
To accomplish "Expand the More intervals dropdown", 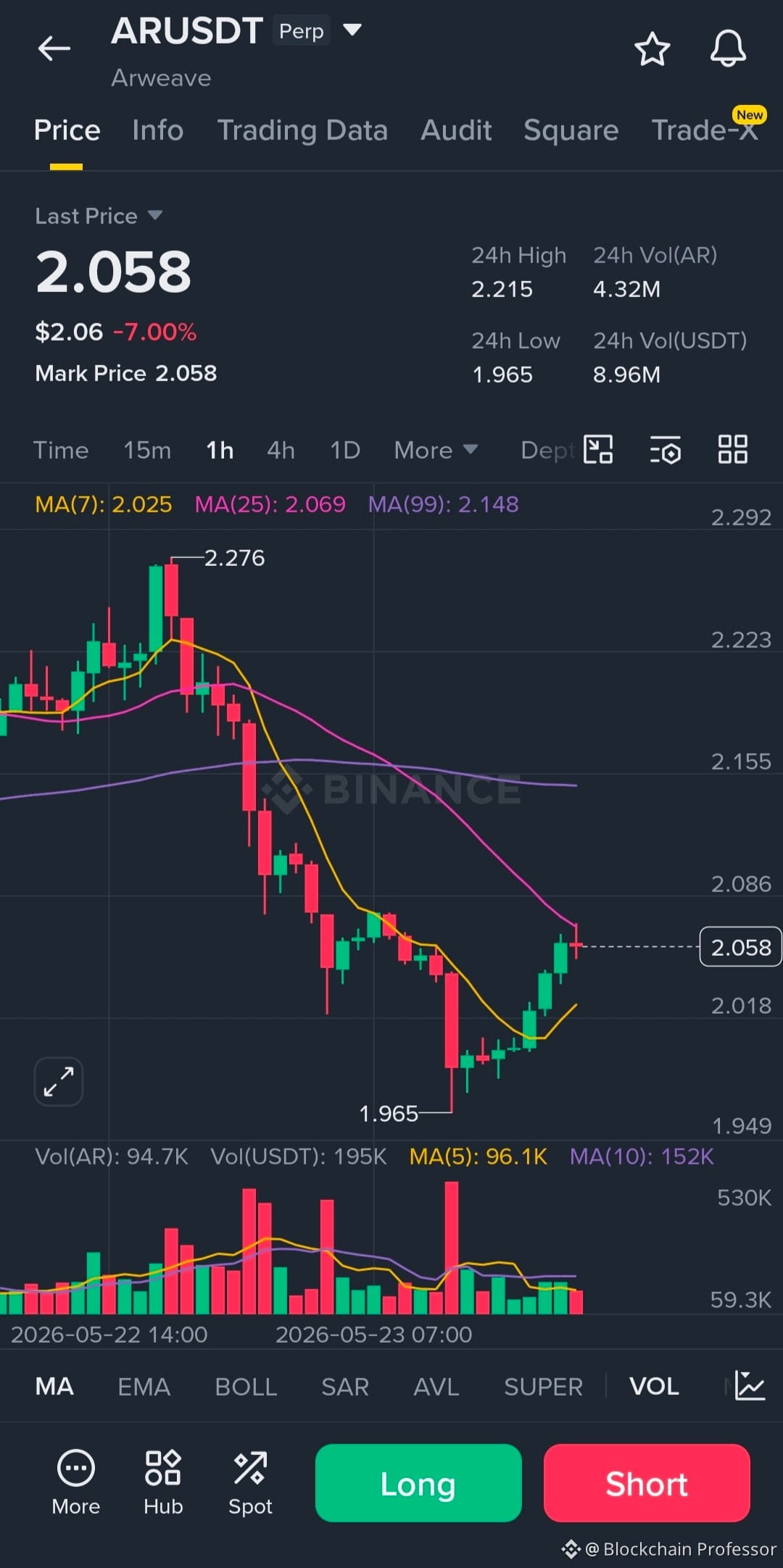I will 436,450.
